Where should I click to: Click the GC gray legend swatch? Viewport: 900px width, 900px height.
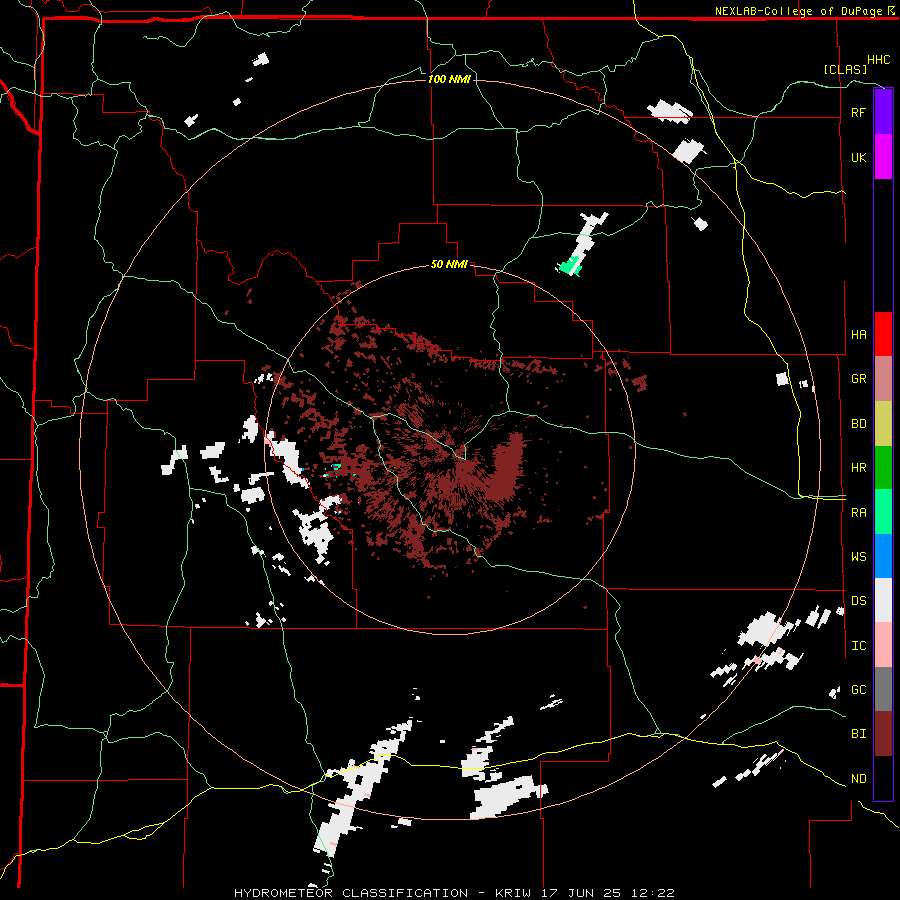click(x=883, y=689)
